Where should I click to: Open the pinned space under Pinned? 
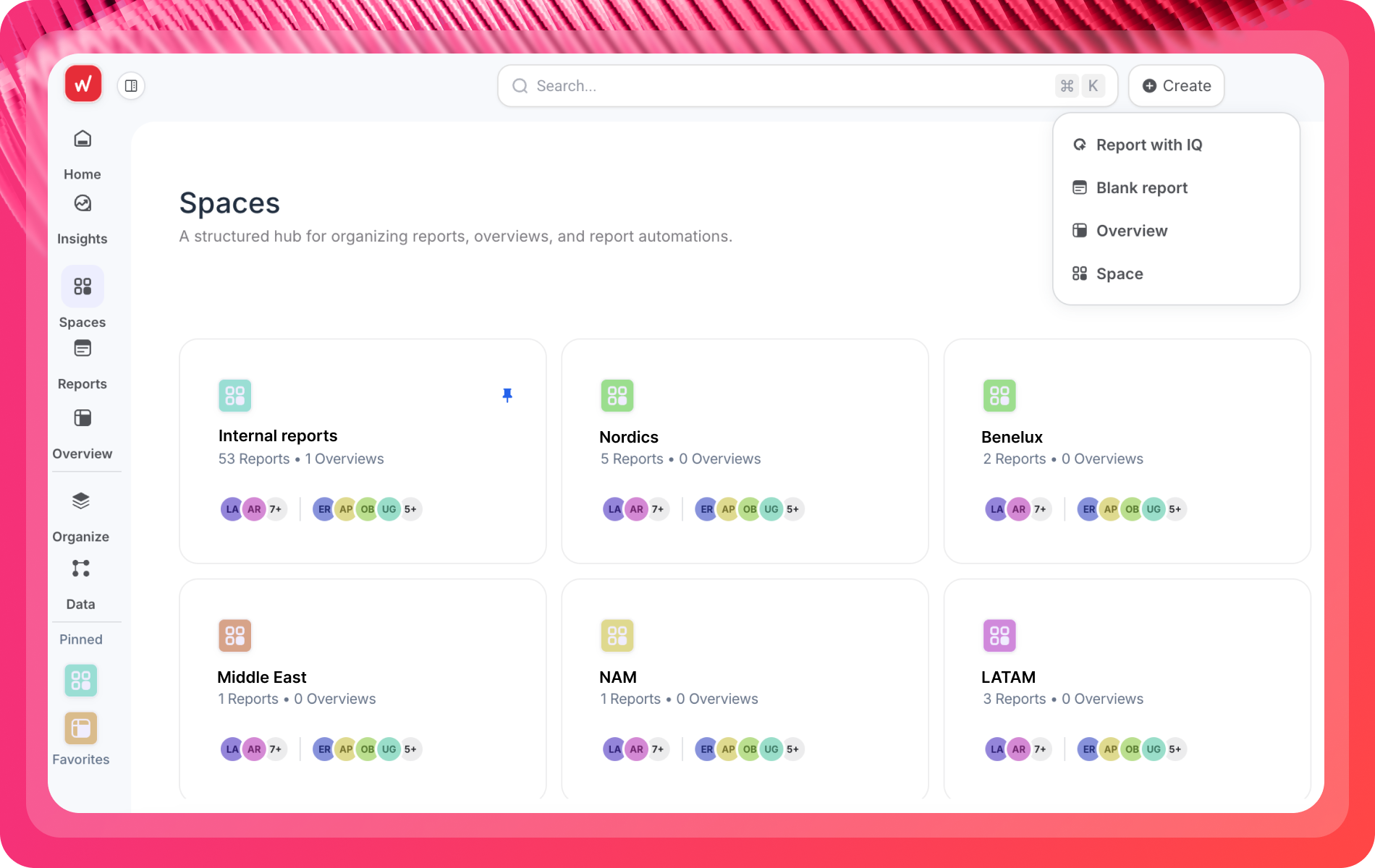(80, 680)
